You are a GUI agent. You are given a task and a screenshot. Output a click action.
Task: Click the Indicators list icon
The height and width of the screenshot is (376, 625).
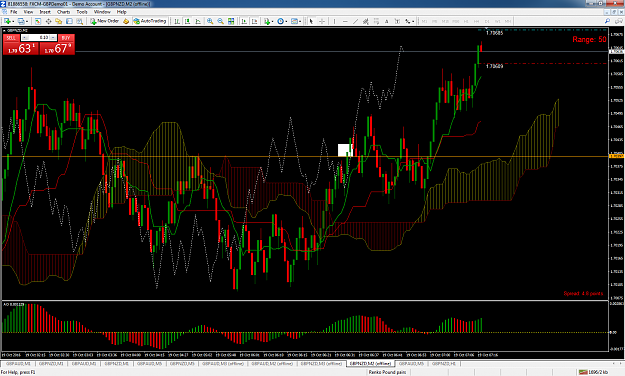[267, 21]
